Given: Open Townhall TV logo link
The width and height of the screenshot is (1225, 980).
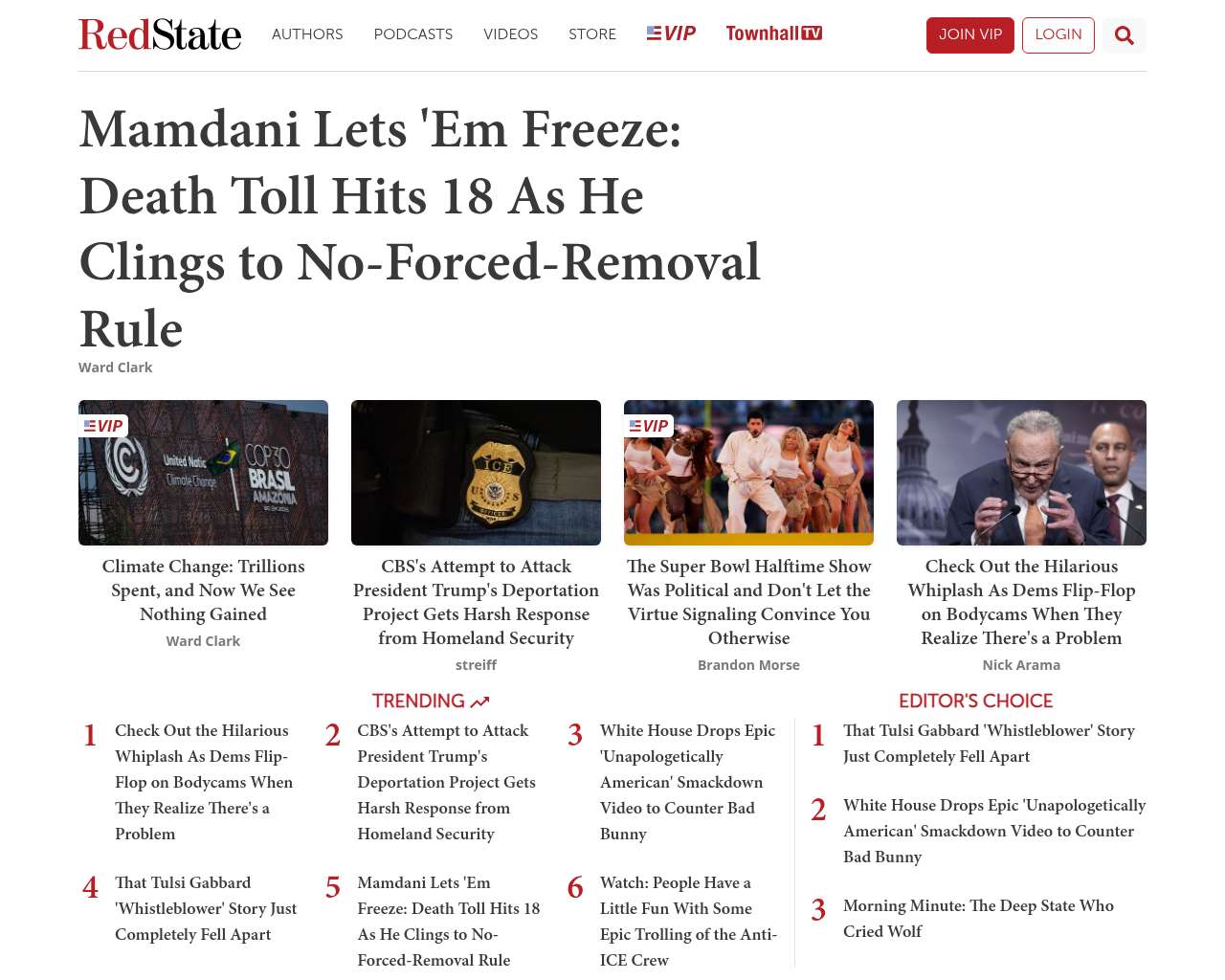Looking at the screenshot, I should click(x=773, y=33).
